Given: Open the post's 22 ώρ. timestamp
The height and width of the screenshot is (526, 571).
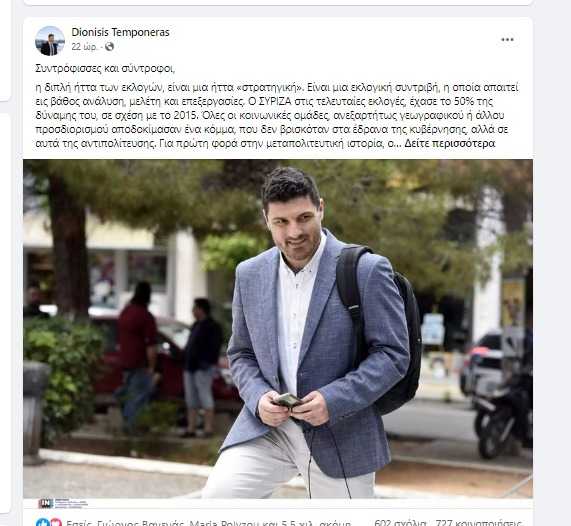Looking at the screenshot, I should point(84,47).
